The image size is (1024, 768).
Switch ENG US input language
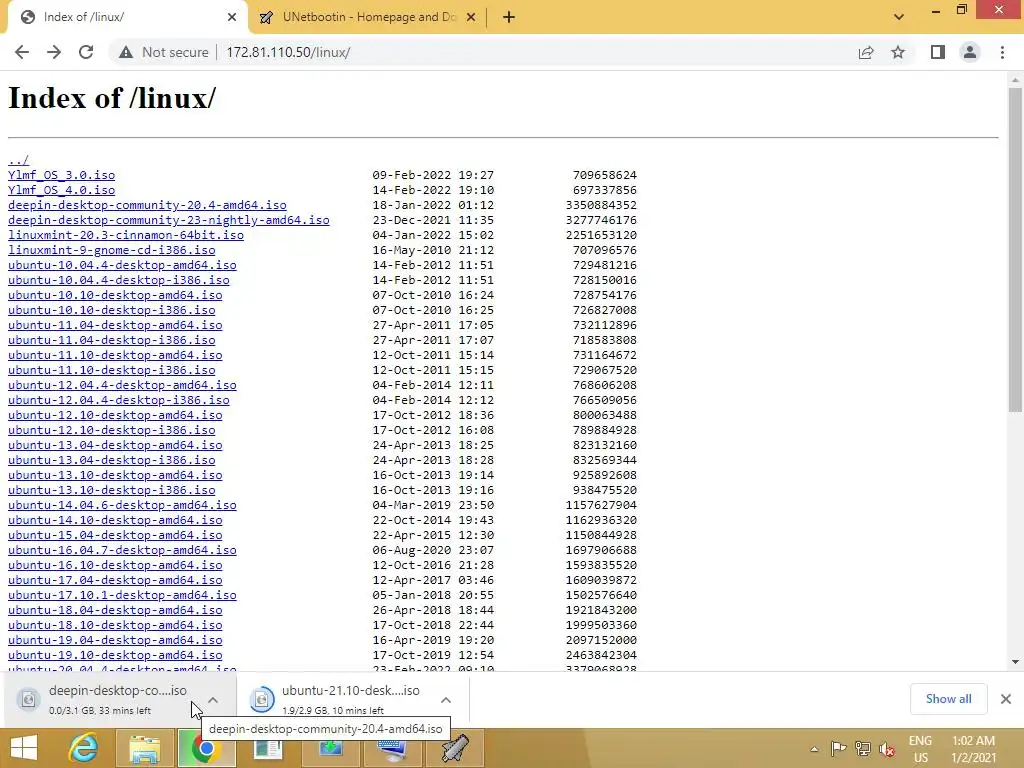click(920, 749)
